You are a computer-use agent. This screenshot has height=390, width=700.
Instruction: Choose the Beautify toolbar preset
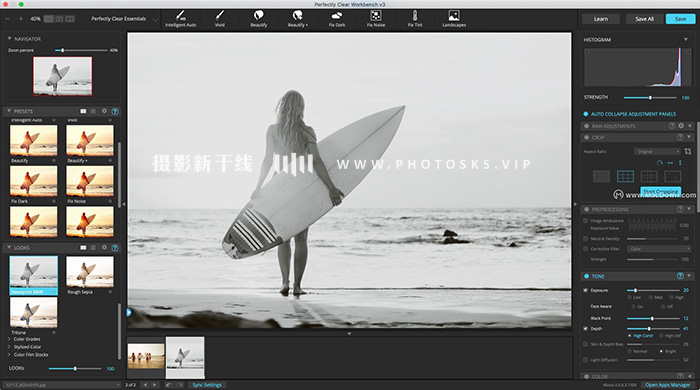click(258, 19)
